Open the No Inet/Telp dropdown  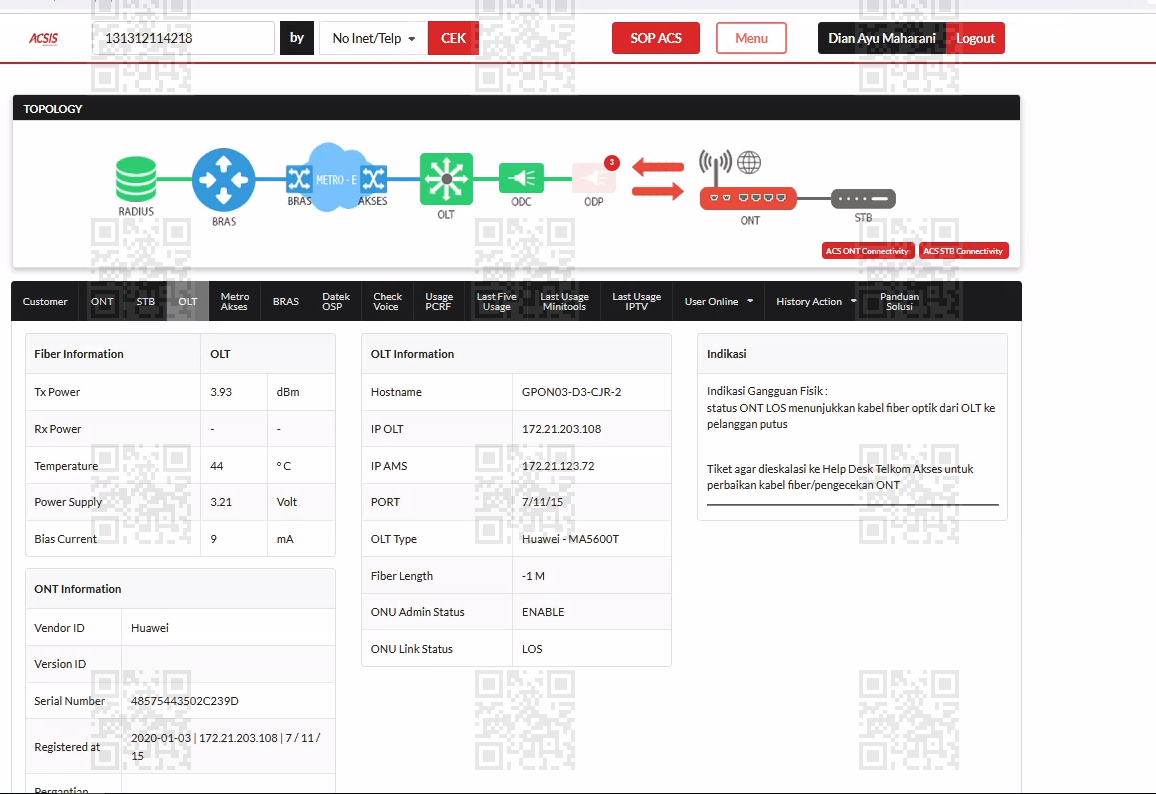point(373,38)
